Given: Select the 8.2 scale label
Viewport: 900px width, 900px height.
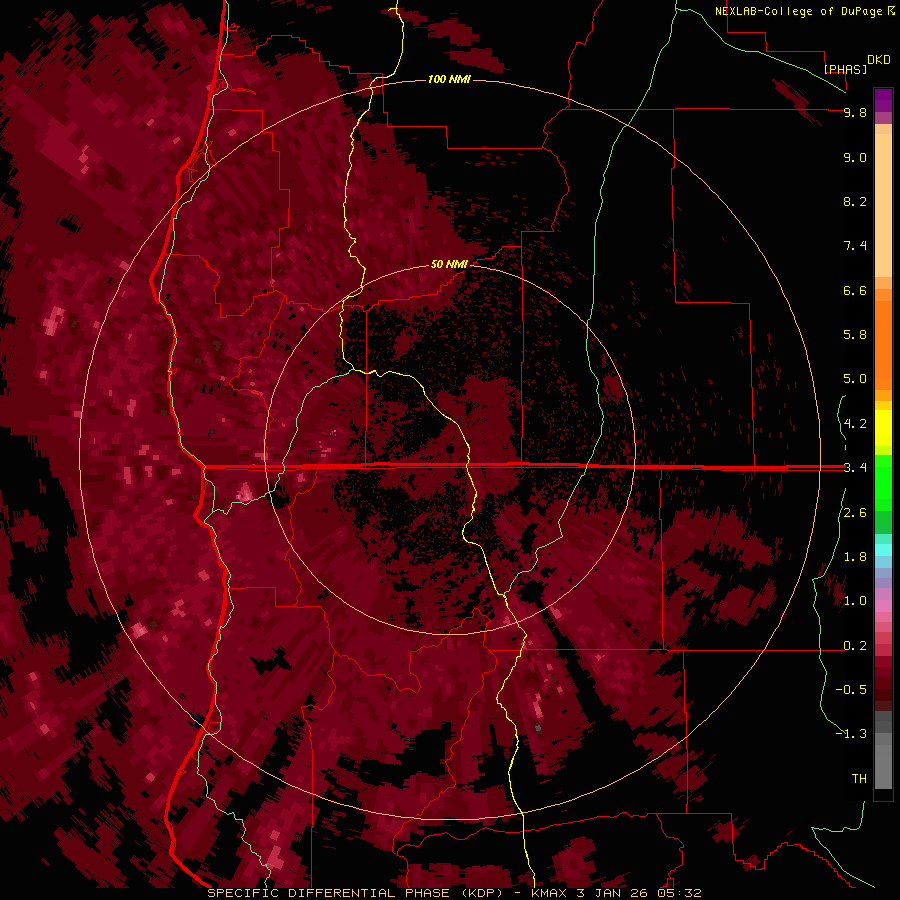Looking at the screenshot, I should 855,201.
